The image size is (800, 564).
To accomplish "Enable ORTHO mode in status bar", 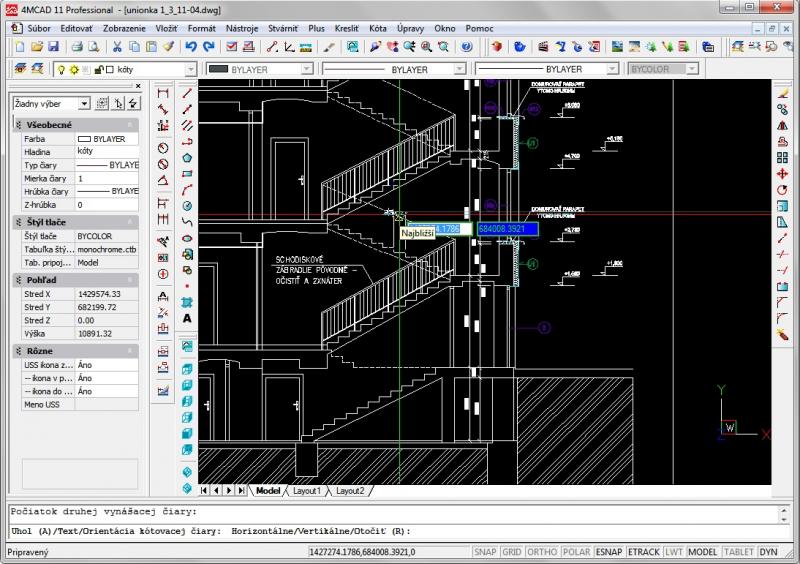I will (x=541, y=552).
